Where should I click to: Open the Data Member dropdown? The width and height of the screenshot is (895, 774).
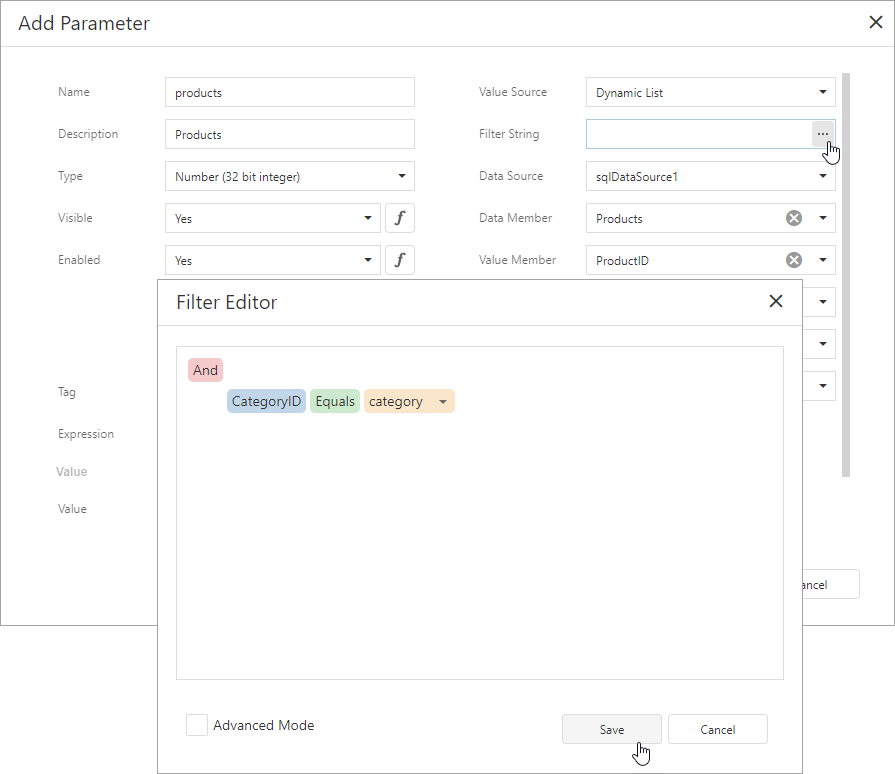click(x=822, y=218)
